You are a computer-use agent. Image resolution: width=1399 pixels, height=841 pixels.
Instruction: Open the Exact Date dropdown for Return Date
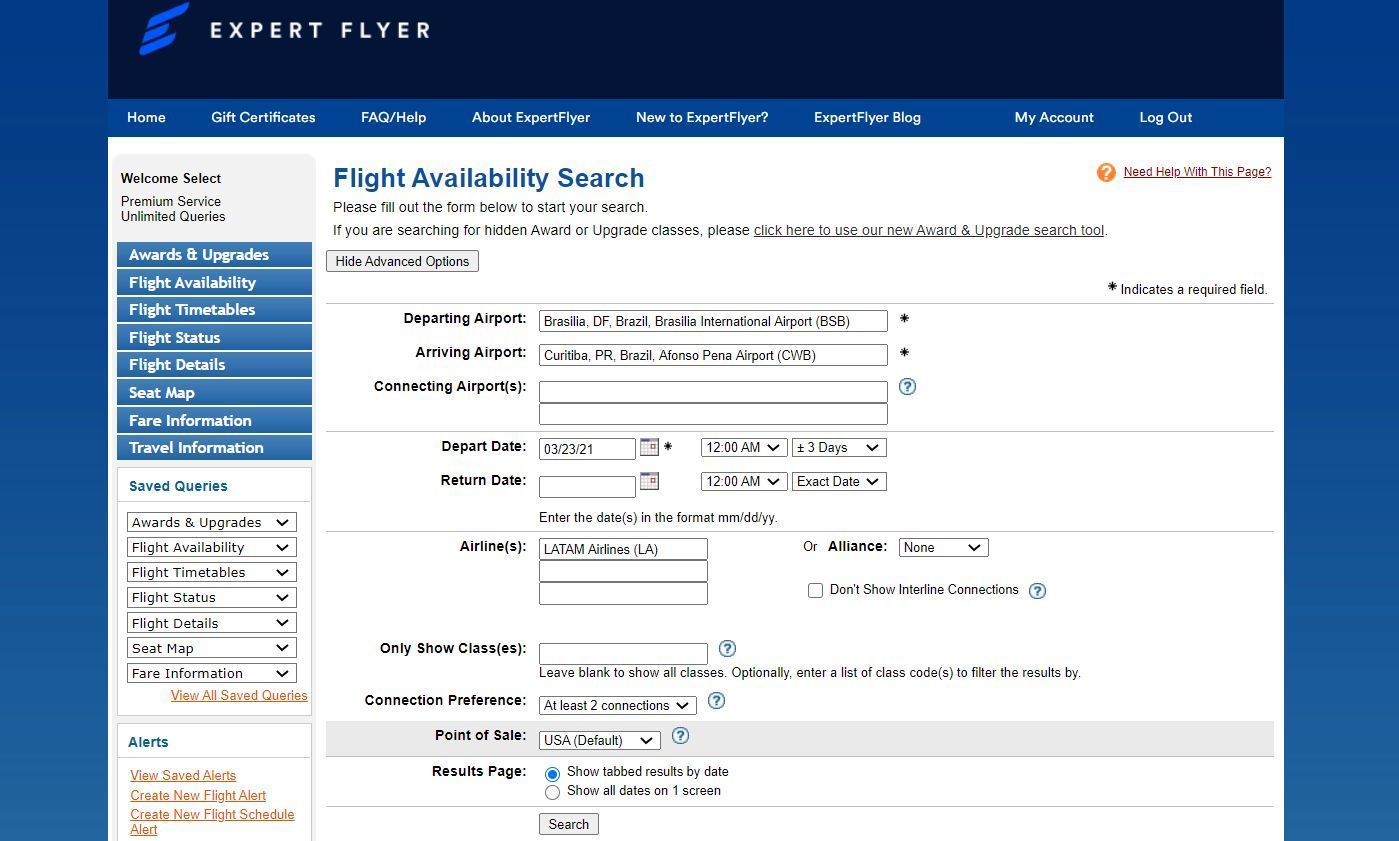pos(839,482)
